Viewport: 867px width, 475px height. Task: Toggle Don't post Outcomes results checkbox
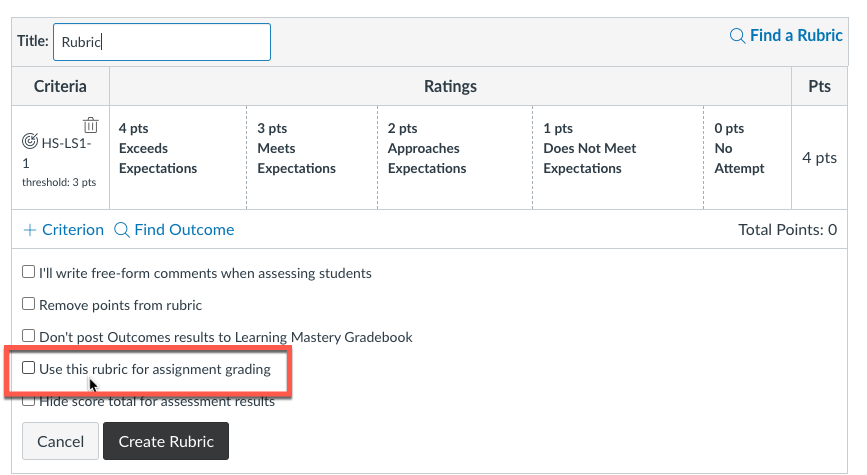29,336
